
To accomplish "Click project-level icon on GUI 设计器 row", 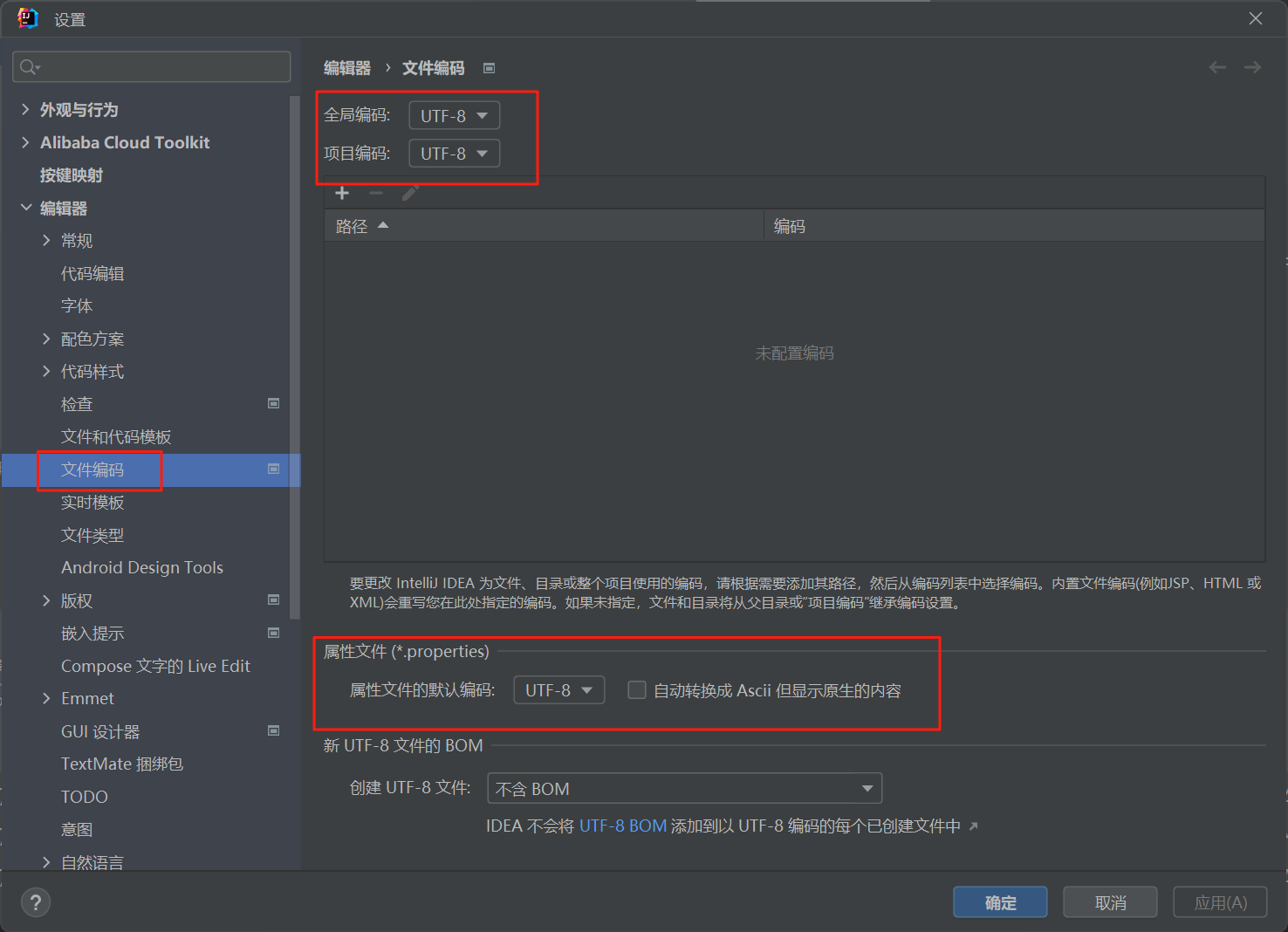I will click(273, 730).
